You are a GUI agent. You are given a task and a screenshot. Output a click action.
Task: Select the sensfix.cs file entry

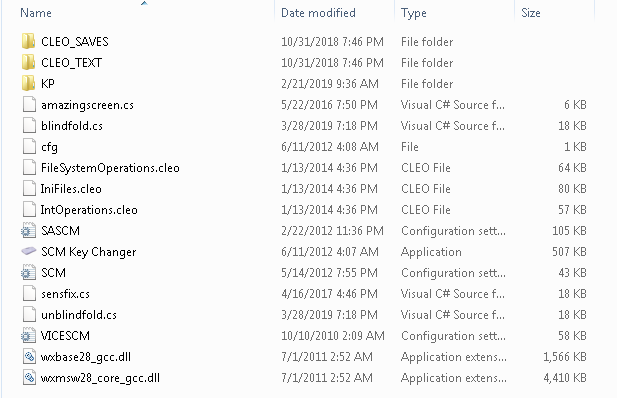[x=65, y=294]
